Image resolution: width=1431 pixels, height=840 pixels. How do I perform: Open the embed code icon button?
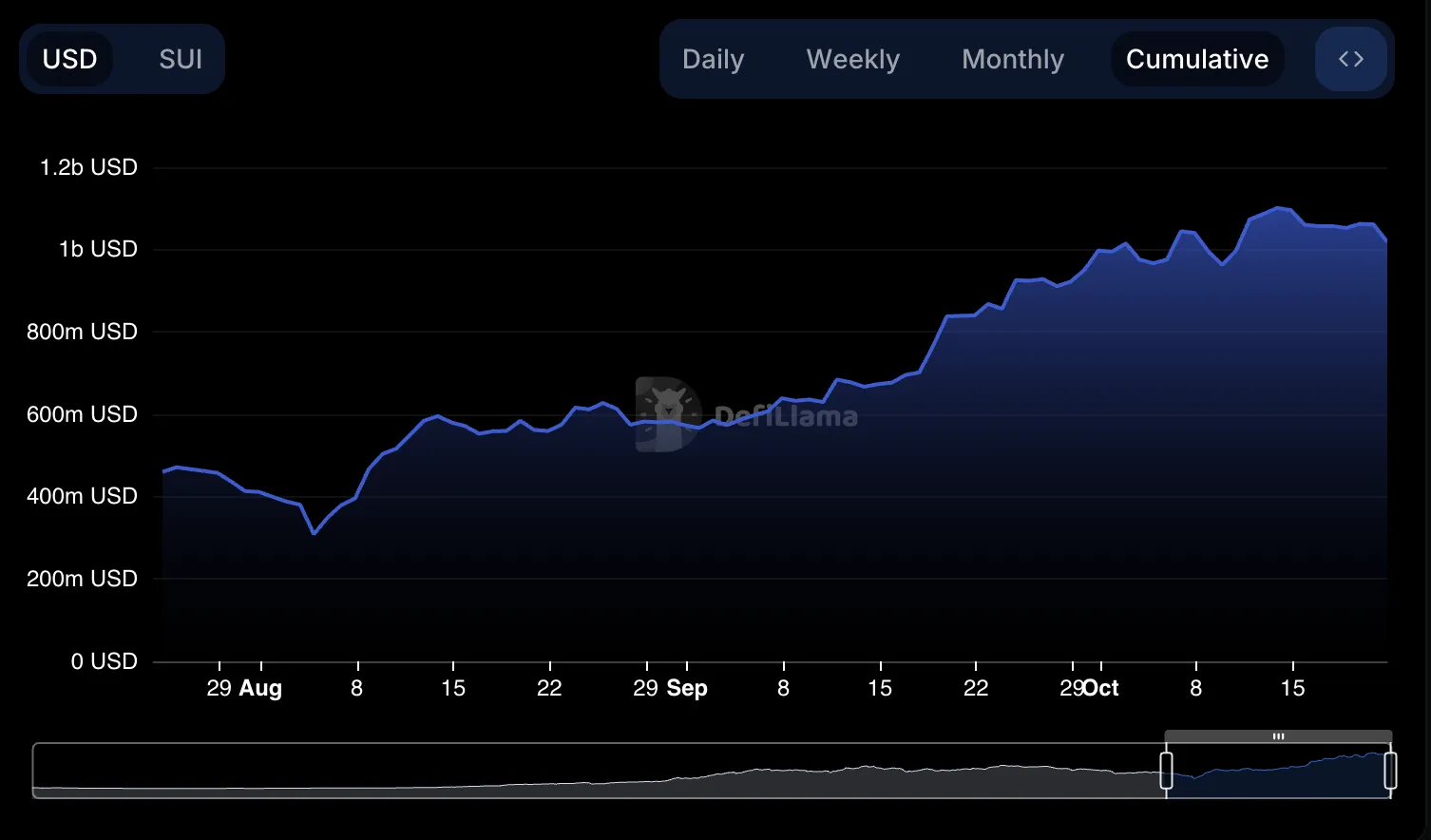tap(1350, 59)
